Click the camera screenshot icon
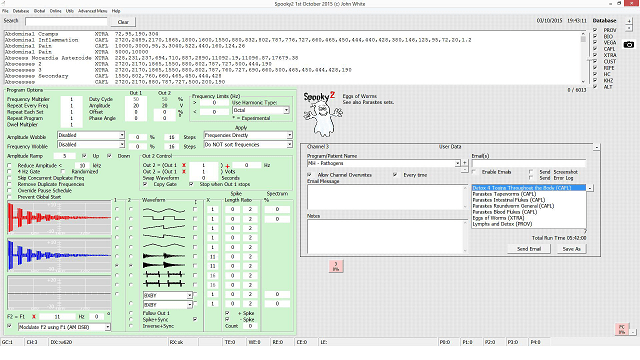 629,45
